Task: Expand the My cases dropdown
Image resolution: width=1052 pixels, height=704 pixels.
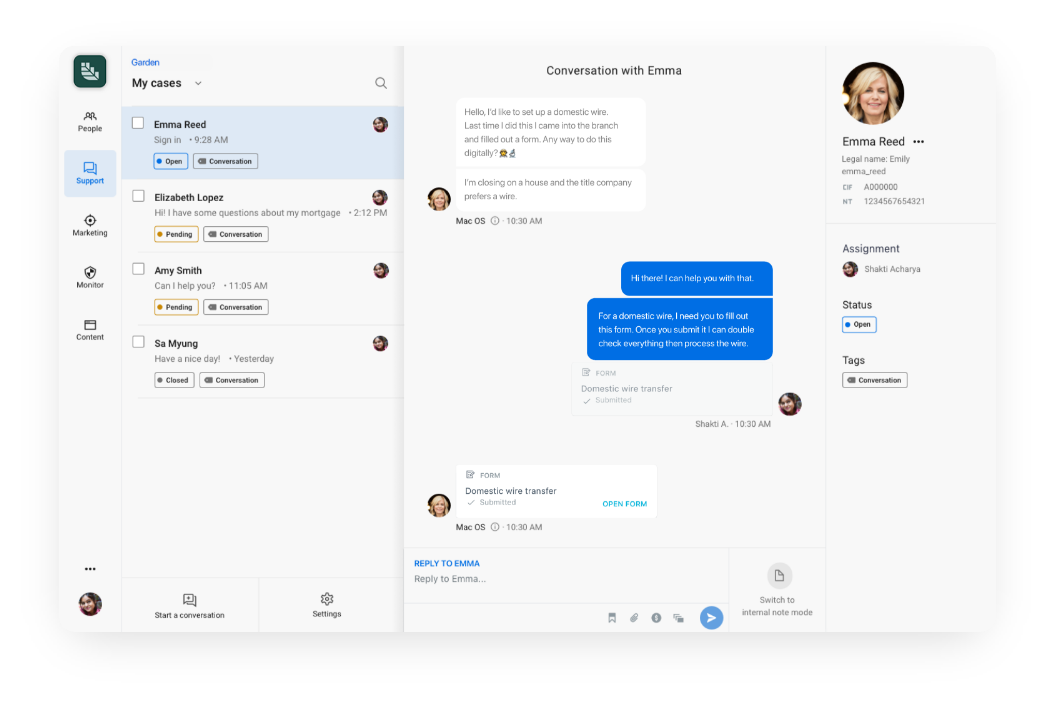Action: (198, 83)
